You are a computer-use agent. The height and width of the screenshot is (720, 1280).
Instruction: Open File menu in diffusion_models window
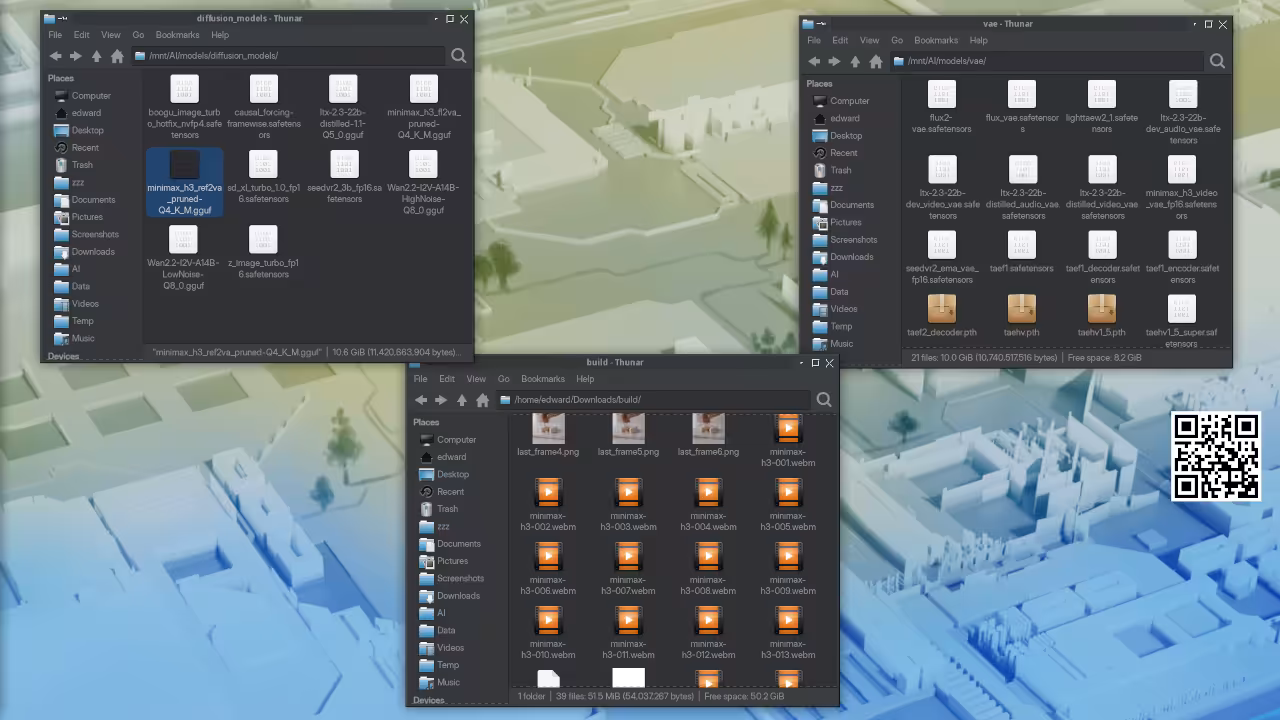coord(55,35)
